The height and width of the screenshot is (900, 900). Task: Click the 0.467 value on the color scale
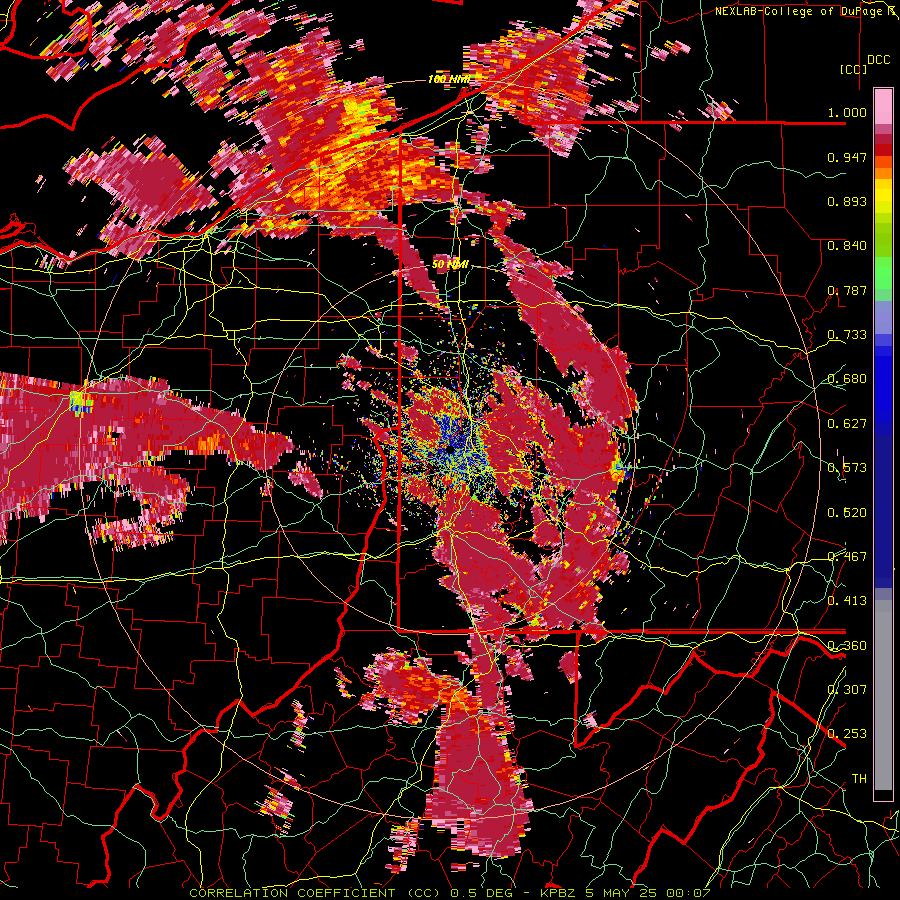pos(847,557)
